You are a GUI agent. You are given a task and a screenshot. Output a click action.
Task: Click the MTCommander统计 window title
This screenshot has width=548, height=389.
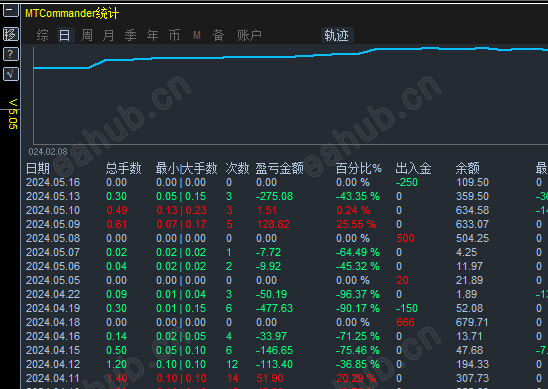tap(72, 13)
